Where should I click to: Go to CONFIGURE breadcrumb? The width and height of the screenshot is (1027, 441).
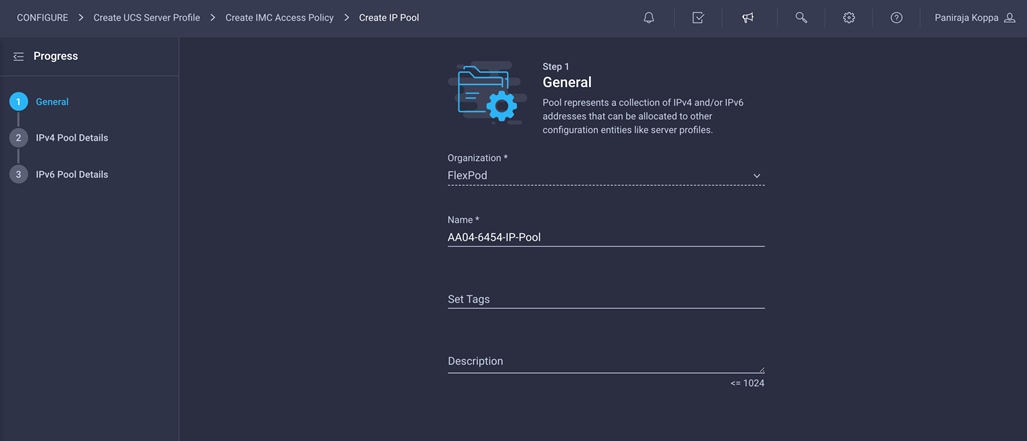click(x=43, y=18)
